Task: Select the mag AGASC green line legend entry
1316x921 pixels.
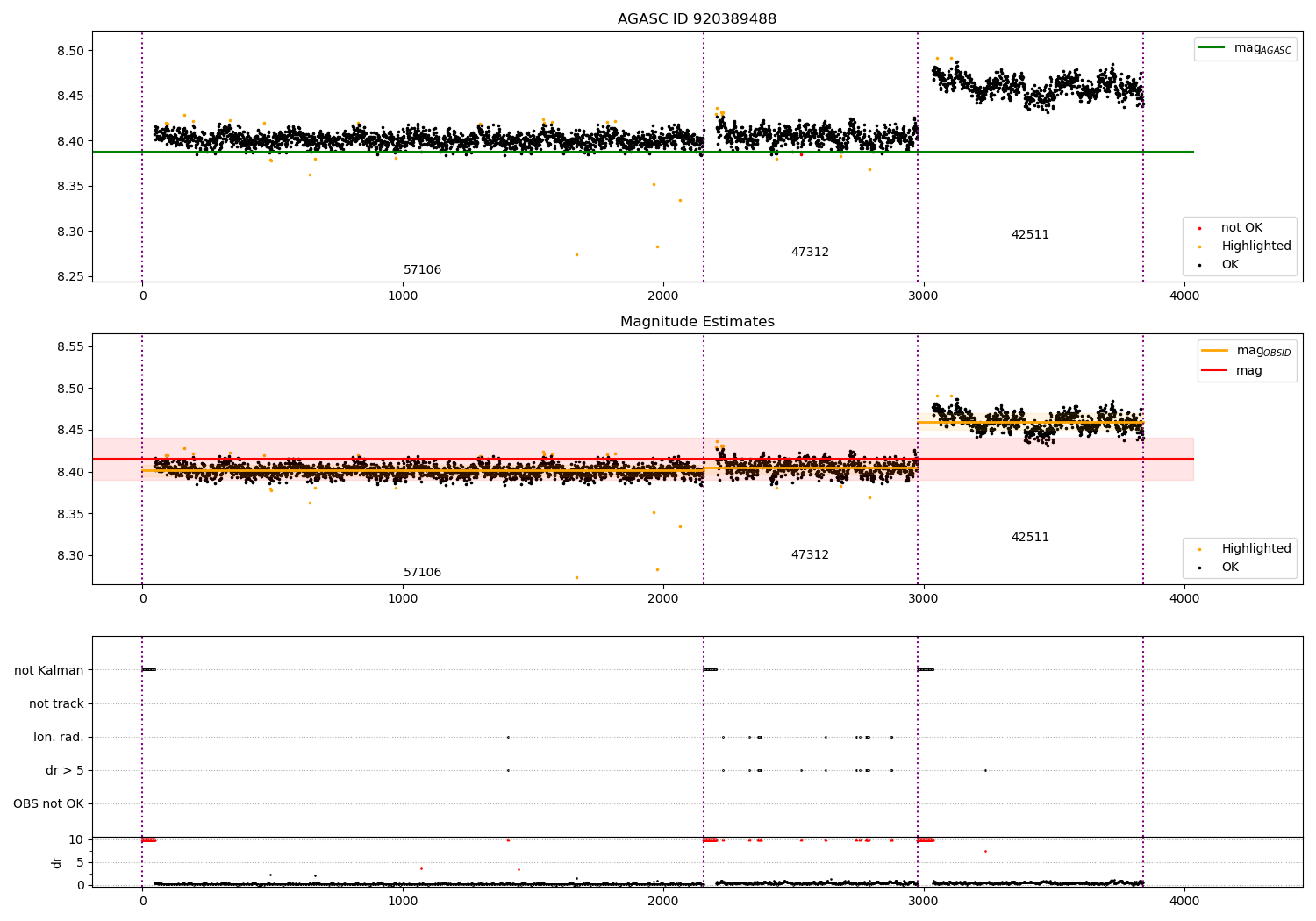Action: tap(1245, 48)
